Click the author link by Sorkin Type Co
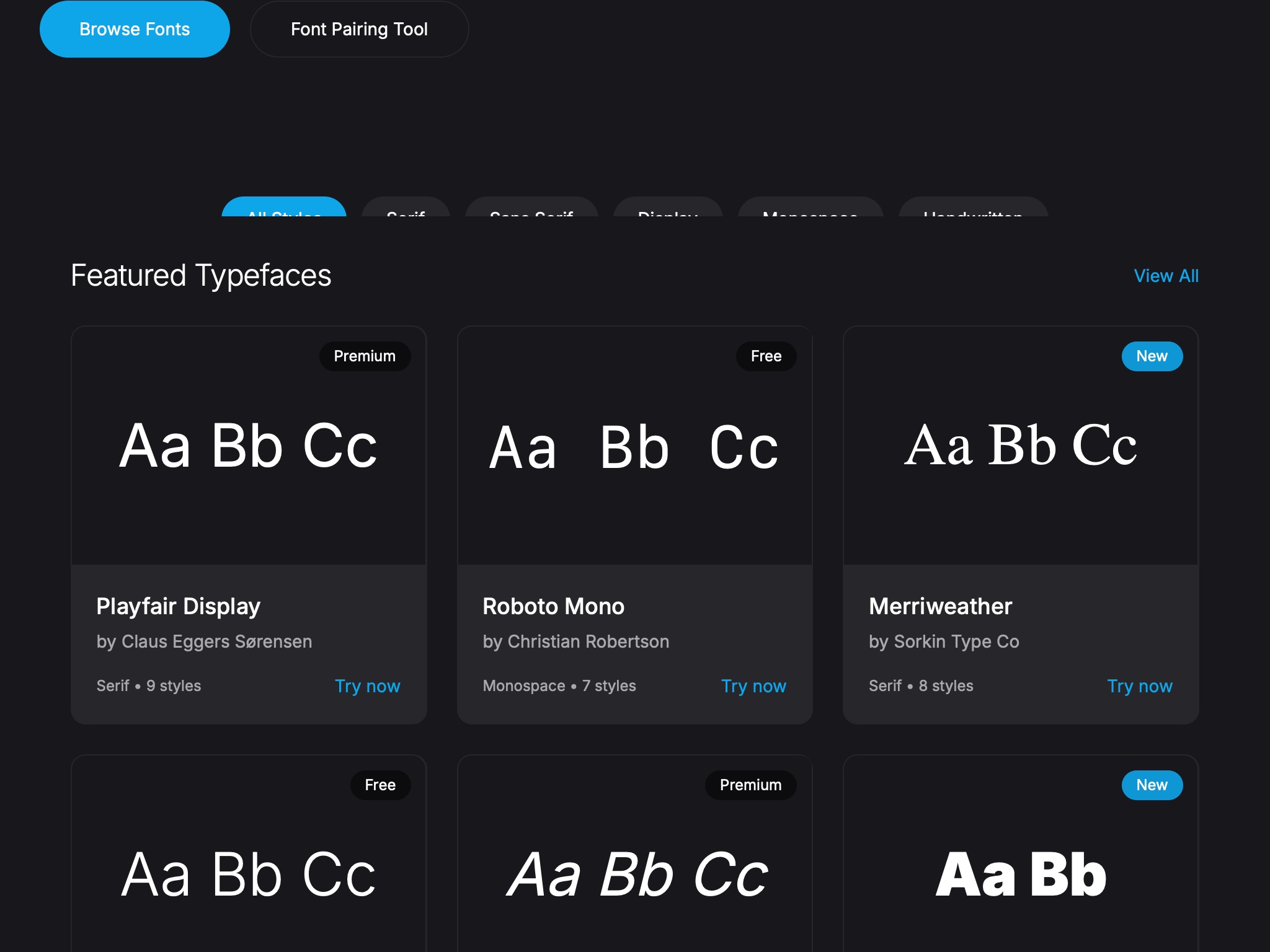The width and height of the screenshot is (1270, 952). click(x=944, y=641)
